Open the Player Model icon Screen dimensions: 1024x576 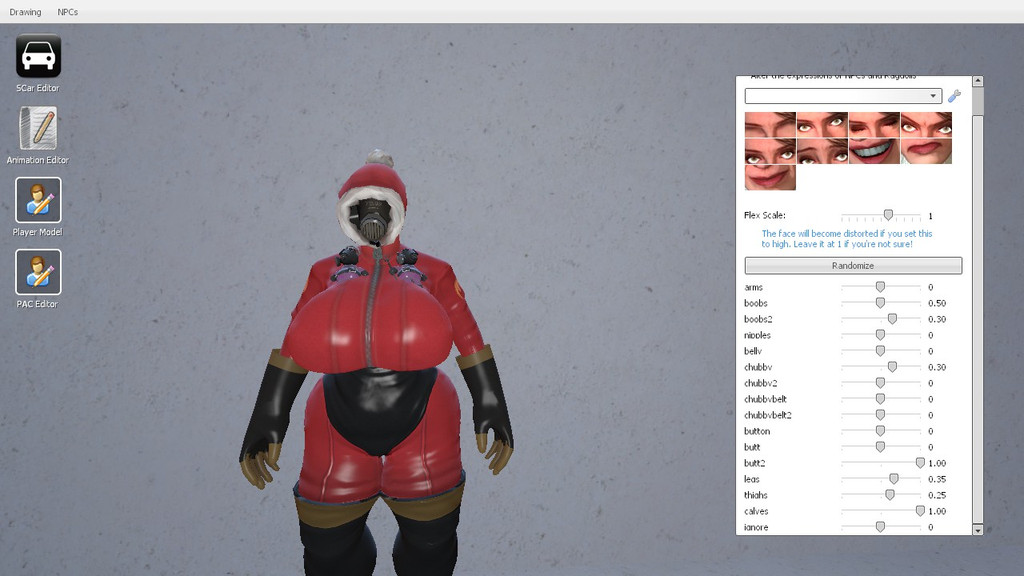(38, 200)
